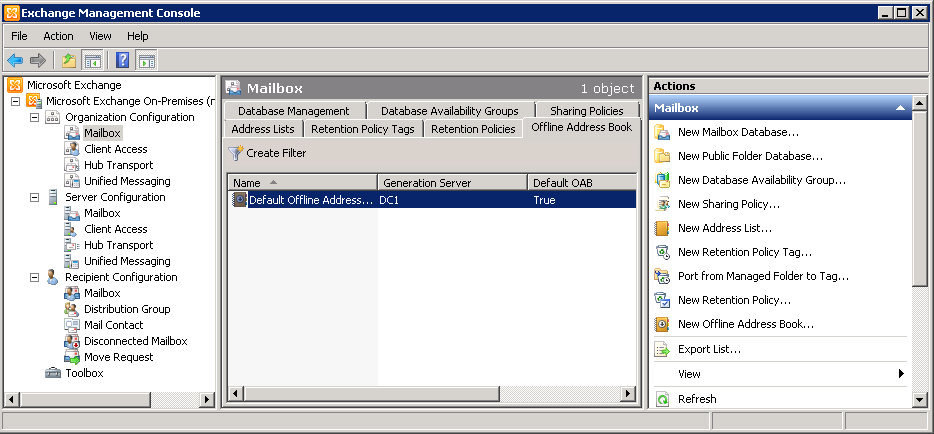Click Port from Managed Folder to Tag icon

662,276
